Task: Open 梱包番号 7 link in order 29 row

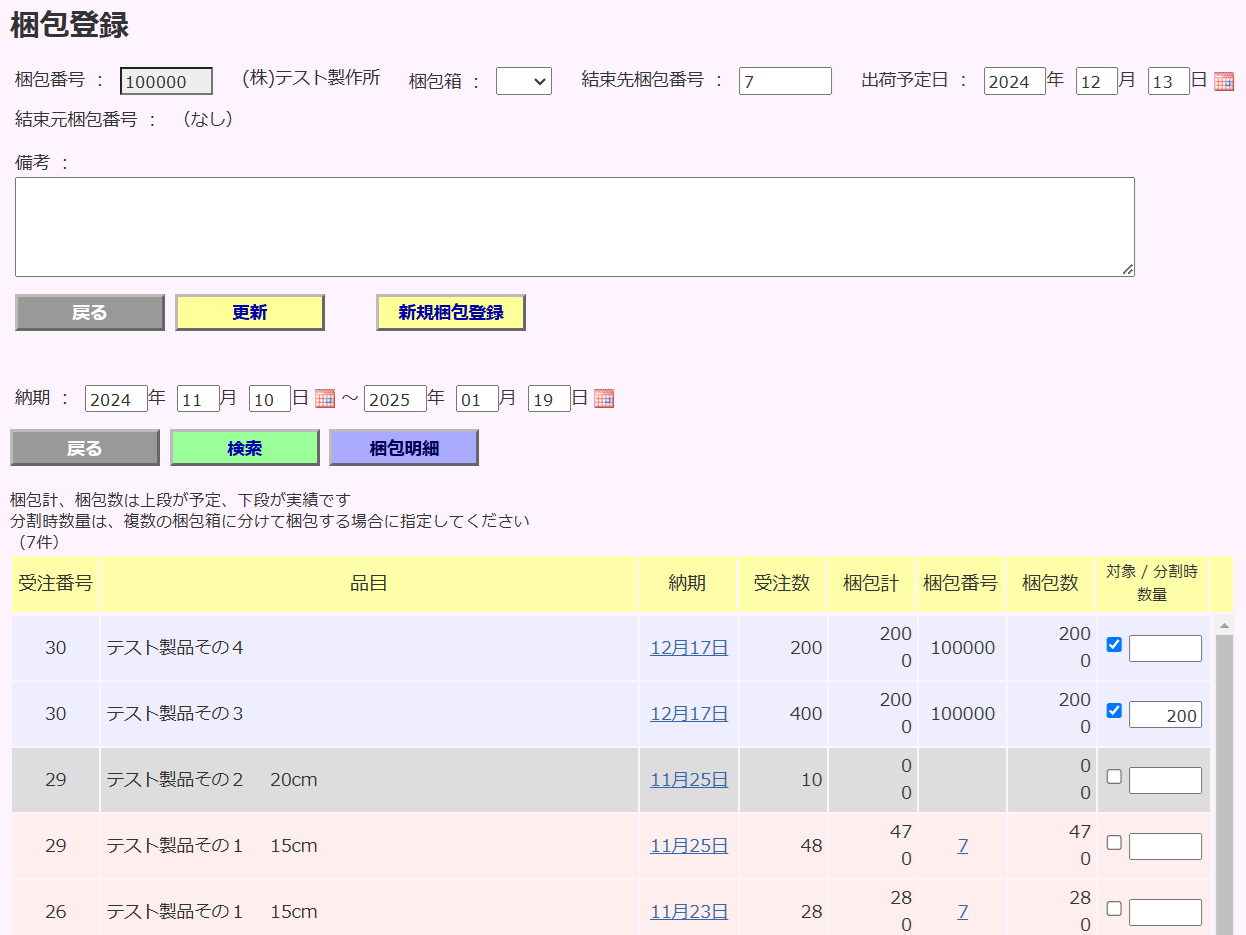Action: (962, 846)
